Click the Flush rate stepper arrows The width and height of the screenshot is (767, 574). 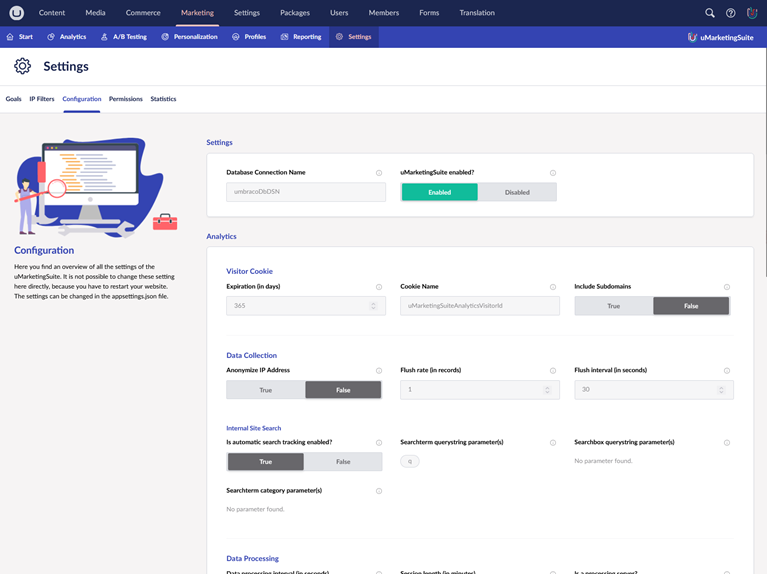[x=547, y=390]
